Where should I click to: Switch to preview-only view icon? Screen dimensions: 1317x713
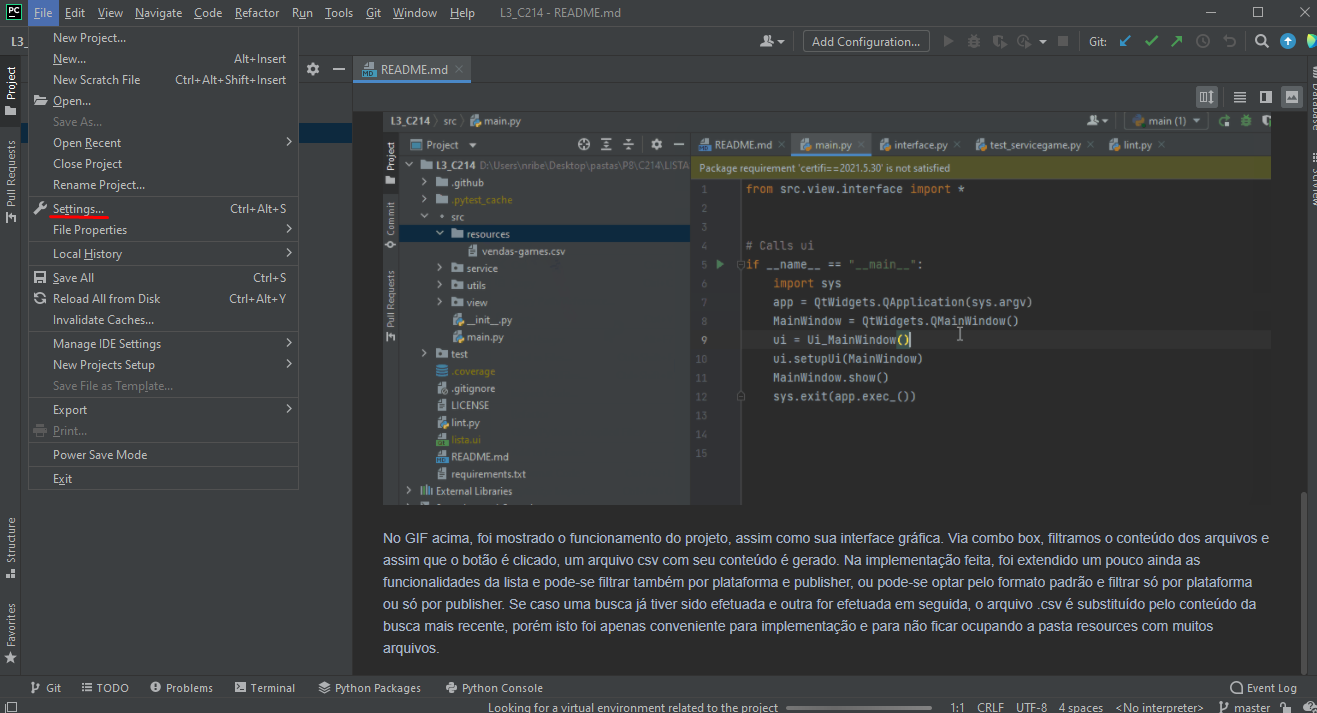[x=1292, y=97]
